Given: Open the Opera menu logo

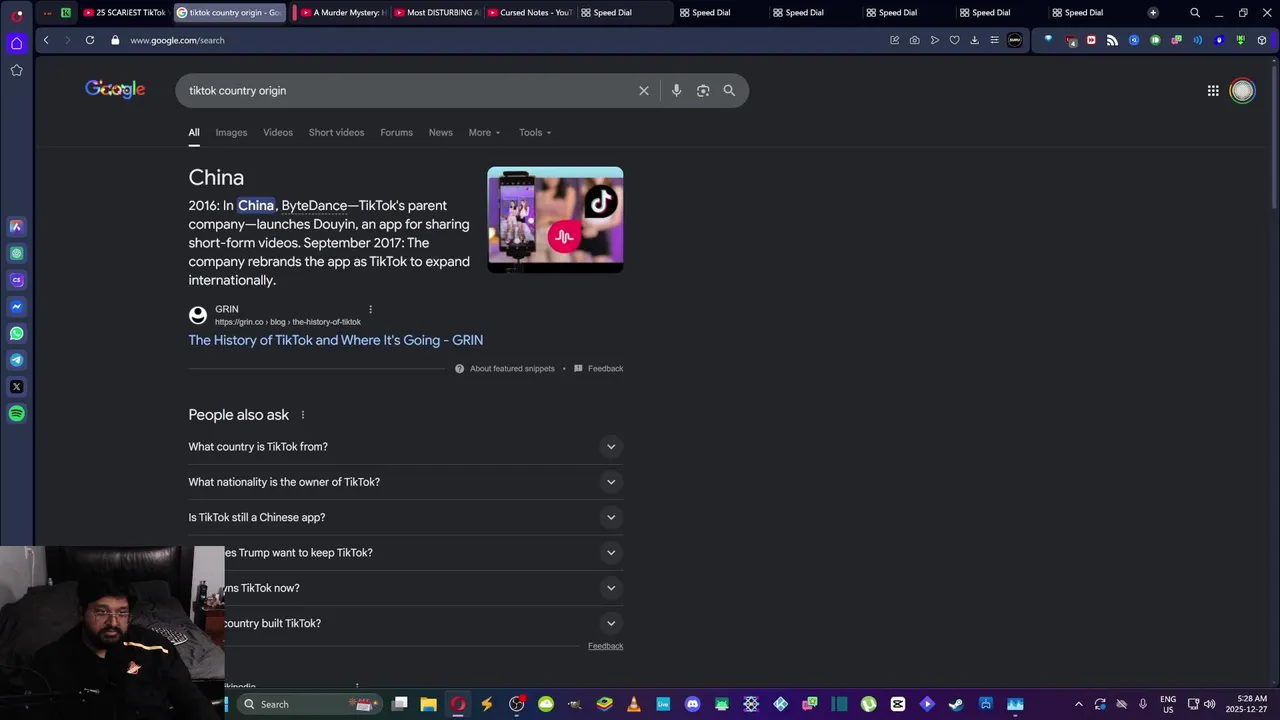Looking at the screenshot, I should (17, 15).
